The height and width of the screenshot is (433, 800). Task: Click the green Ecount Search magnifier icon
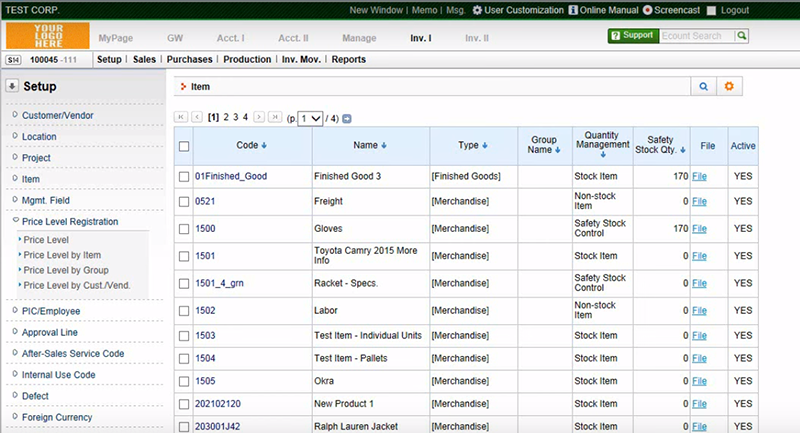(741, 36)
